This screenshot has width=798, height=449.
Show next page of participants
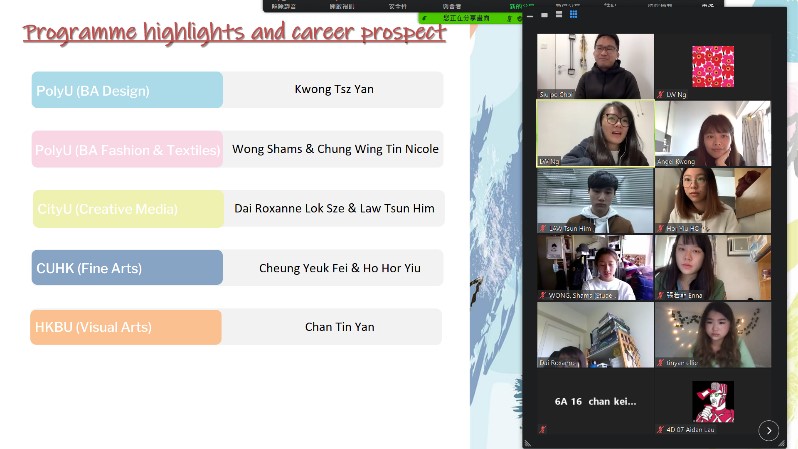[x=768, y=430]
